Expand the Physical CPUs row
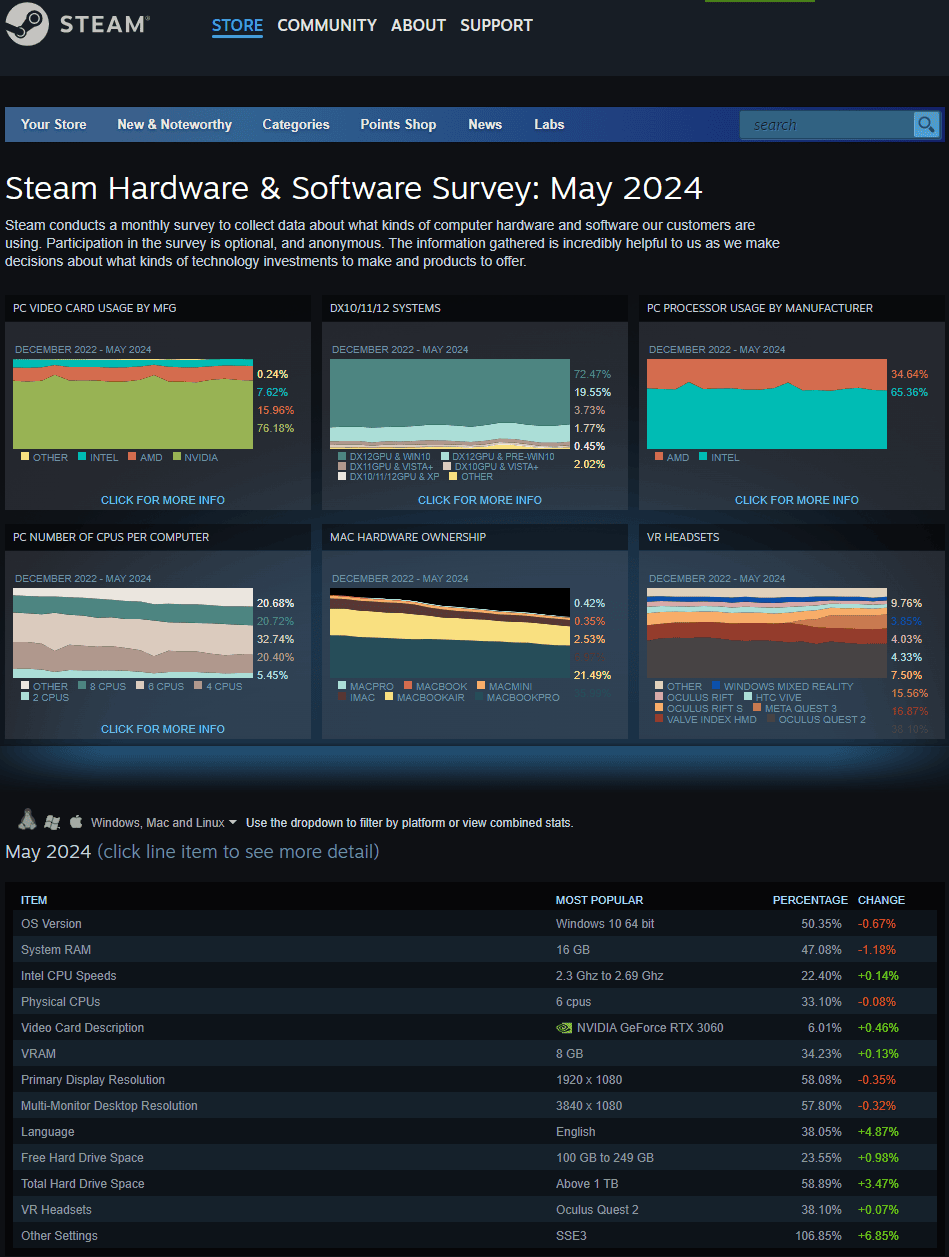Viewport: 949px width, 1257px height. (475, 1002)
